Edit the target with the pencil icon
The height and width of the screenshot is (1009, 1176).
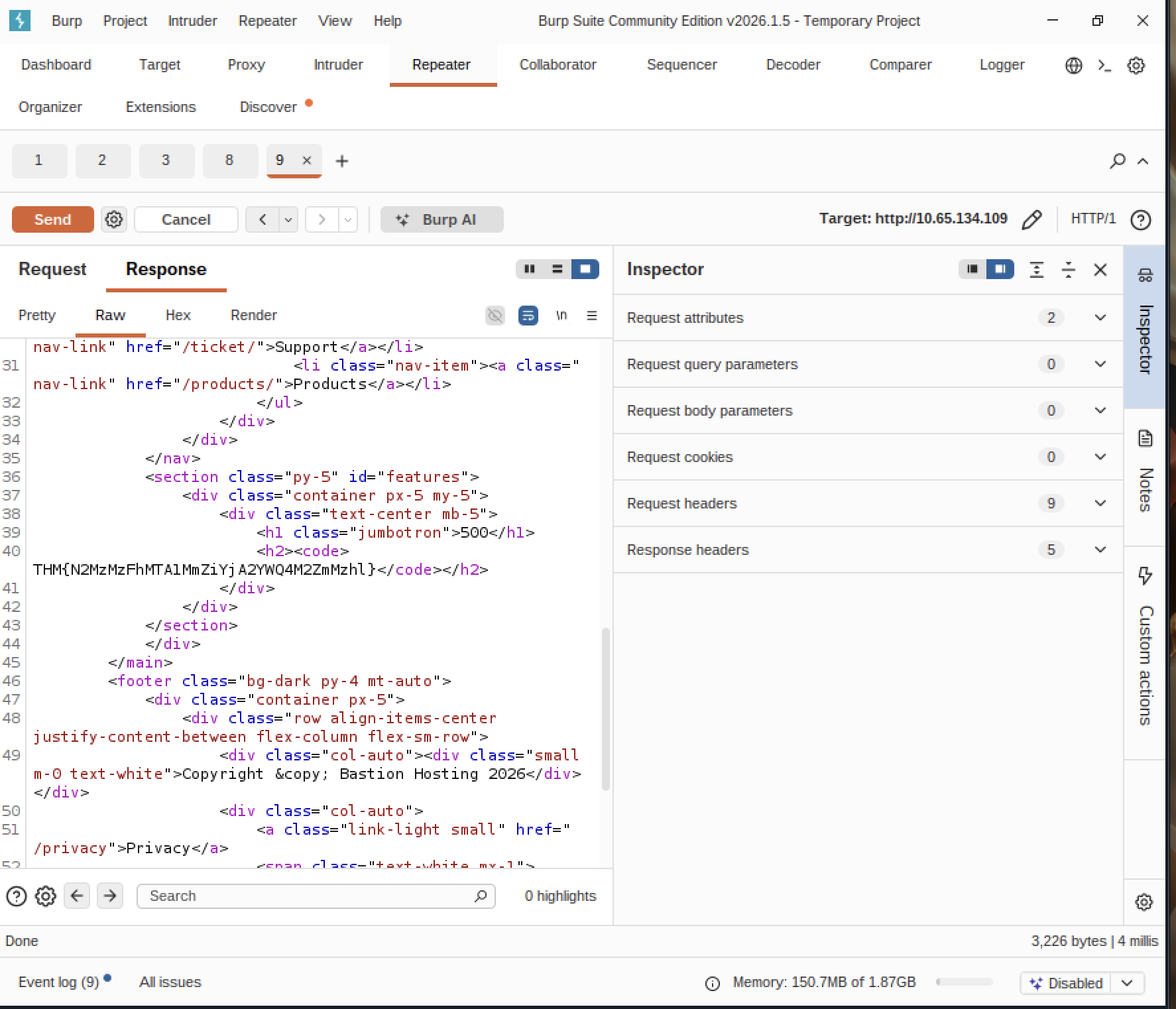pyautogui.click(x=1032, y=219)
